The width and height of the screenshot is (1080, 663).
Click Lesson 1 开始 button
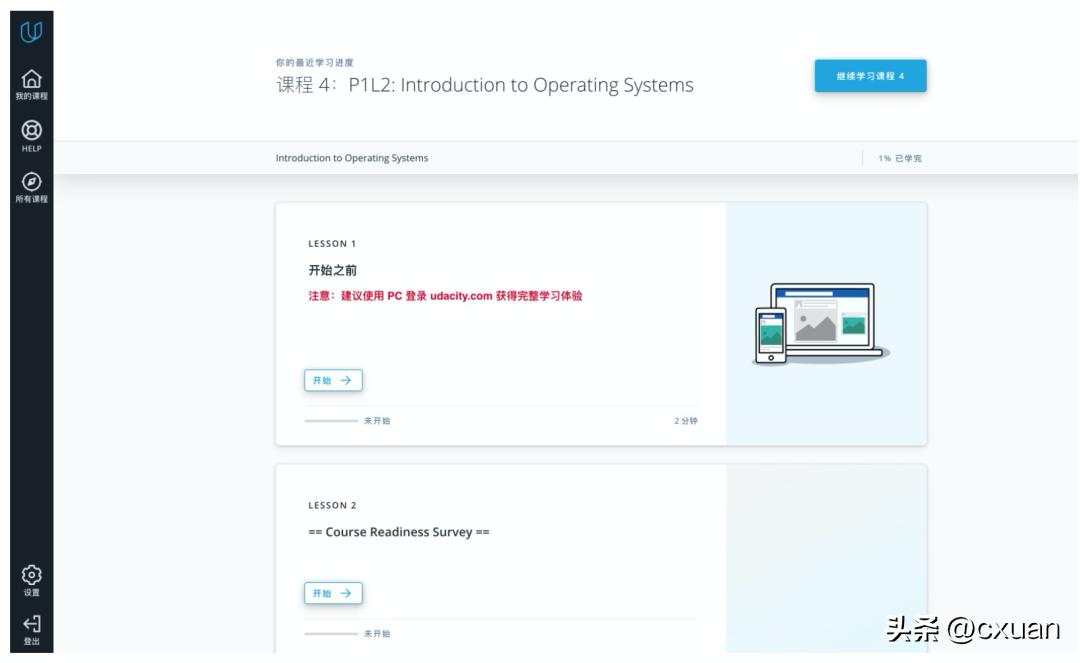coord(333,380)
